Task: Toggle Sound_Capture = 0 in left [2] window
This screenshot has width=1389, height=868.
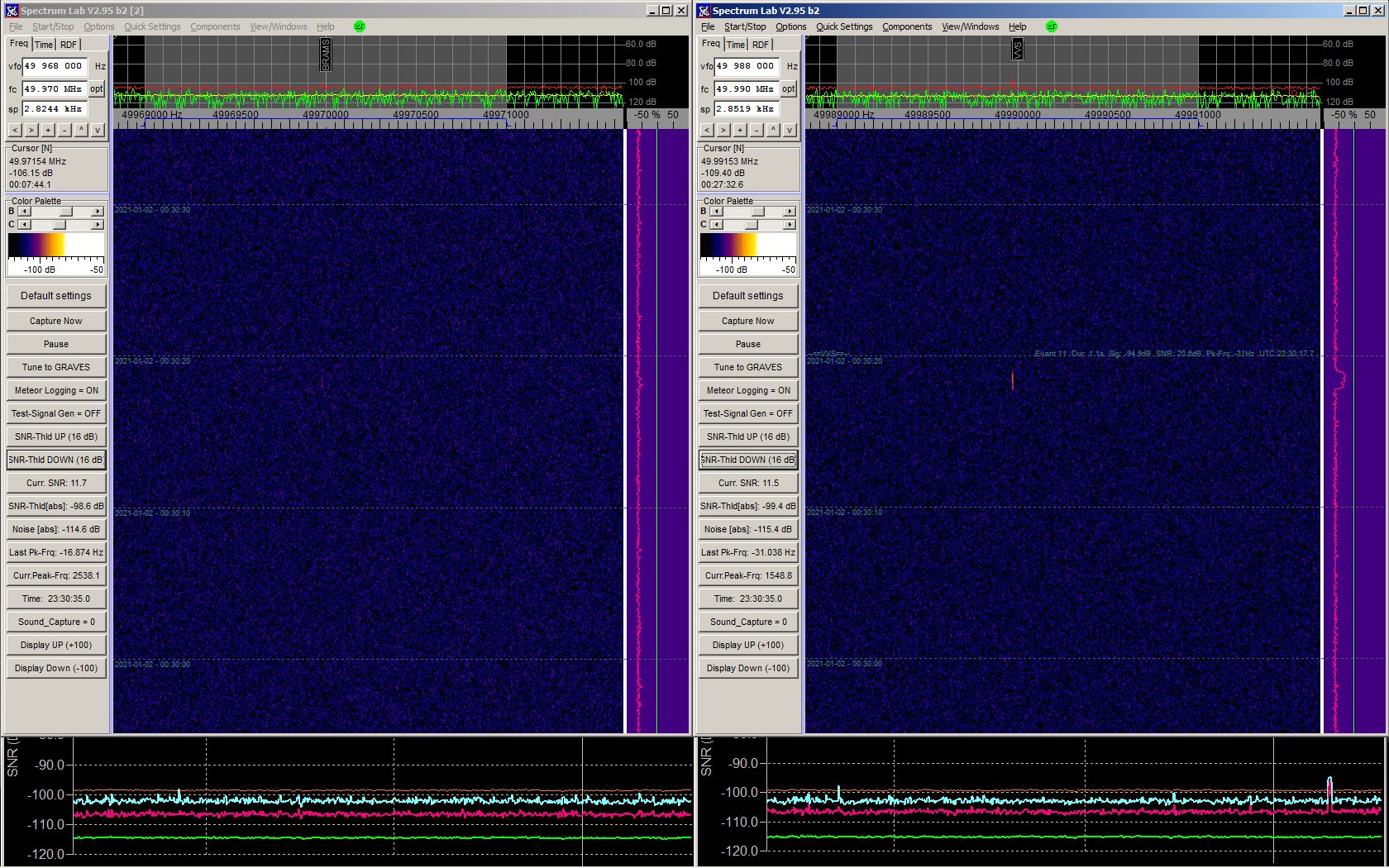Action: (56, 622)
